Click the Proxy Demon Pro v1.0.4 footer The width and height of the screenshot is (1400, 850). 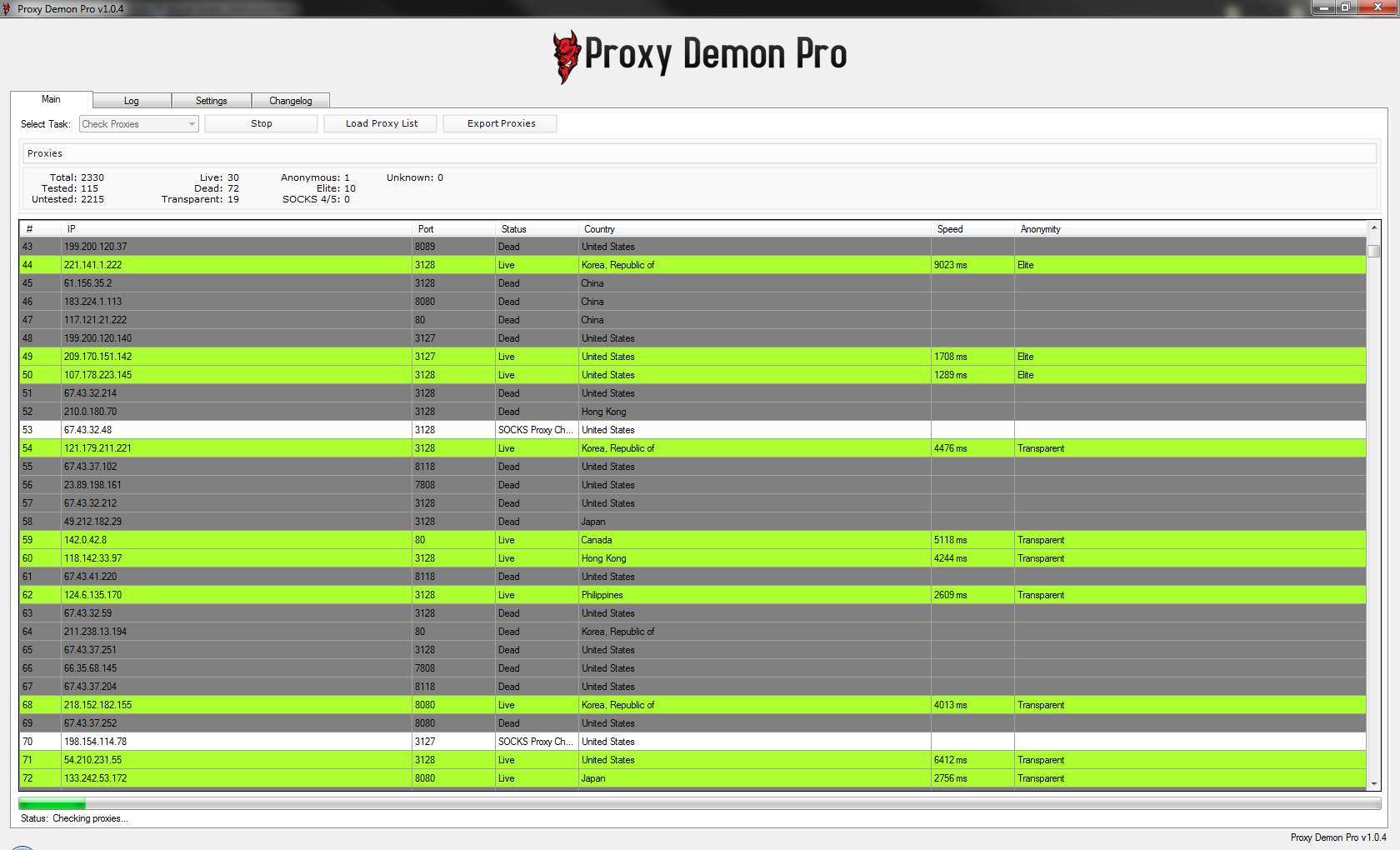point(1338,837)
